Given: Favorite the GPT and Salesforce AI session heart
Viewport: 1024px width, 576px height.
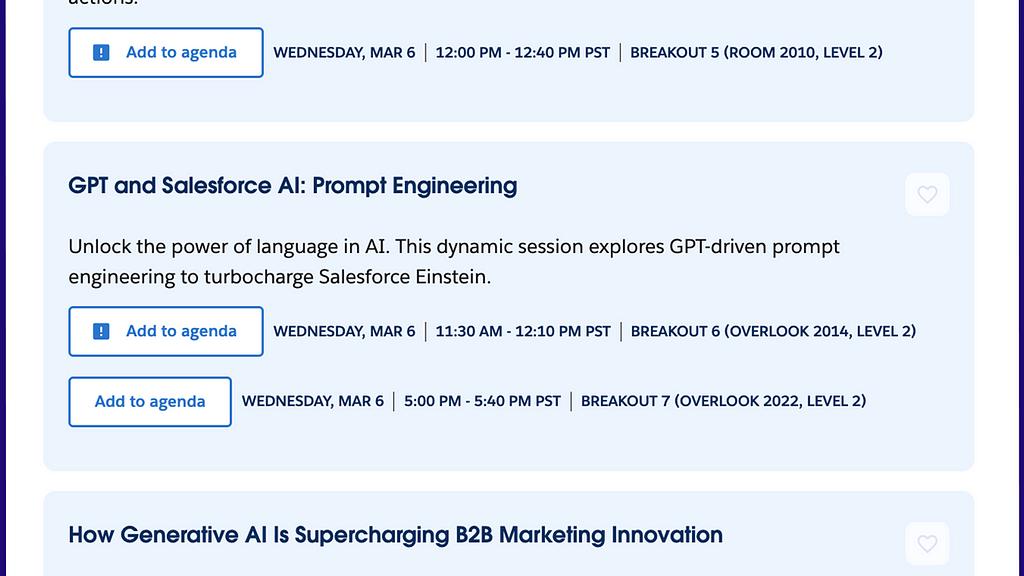Looking at the screenshot, I should 927,195.
